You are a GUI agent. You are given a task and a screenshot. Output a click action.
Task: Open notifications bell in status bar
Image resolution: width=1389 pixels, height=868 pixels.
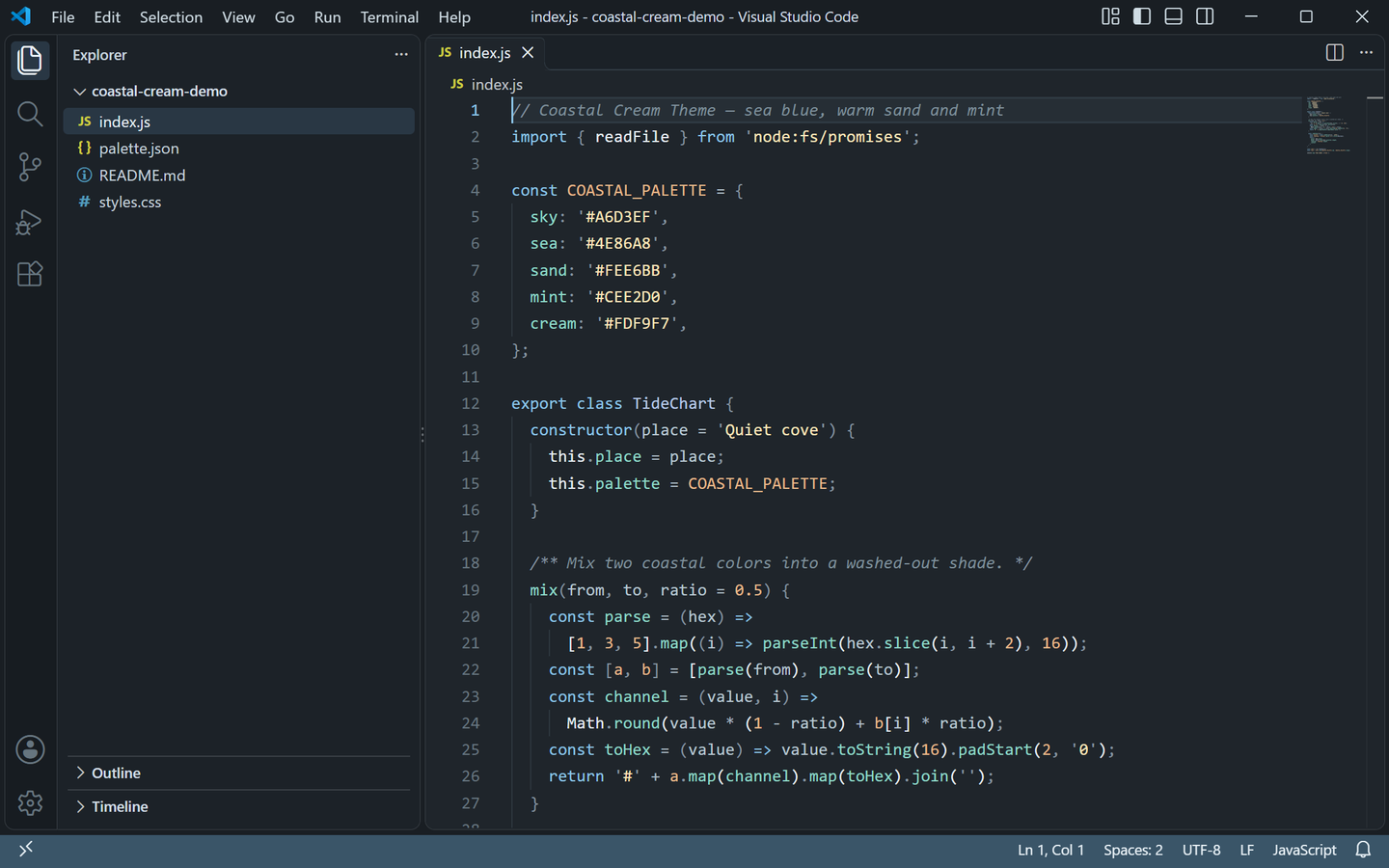pyautogui.click(x=1363, y=850)
